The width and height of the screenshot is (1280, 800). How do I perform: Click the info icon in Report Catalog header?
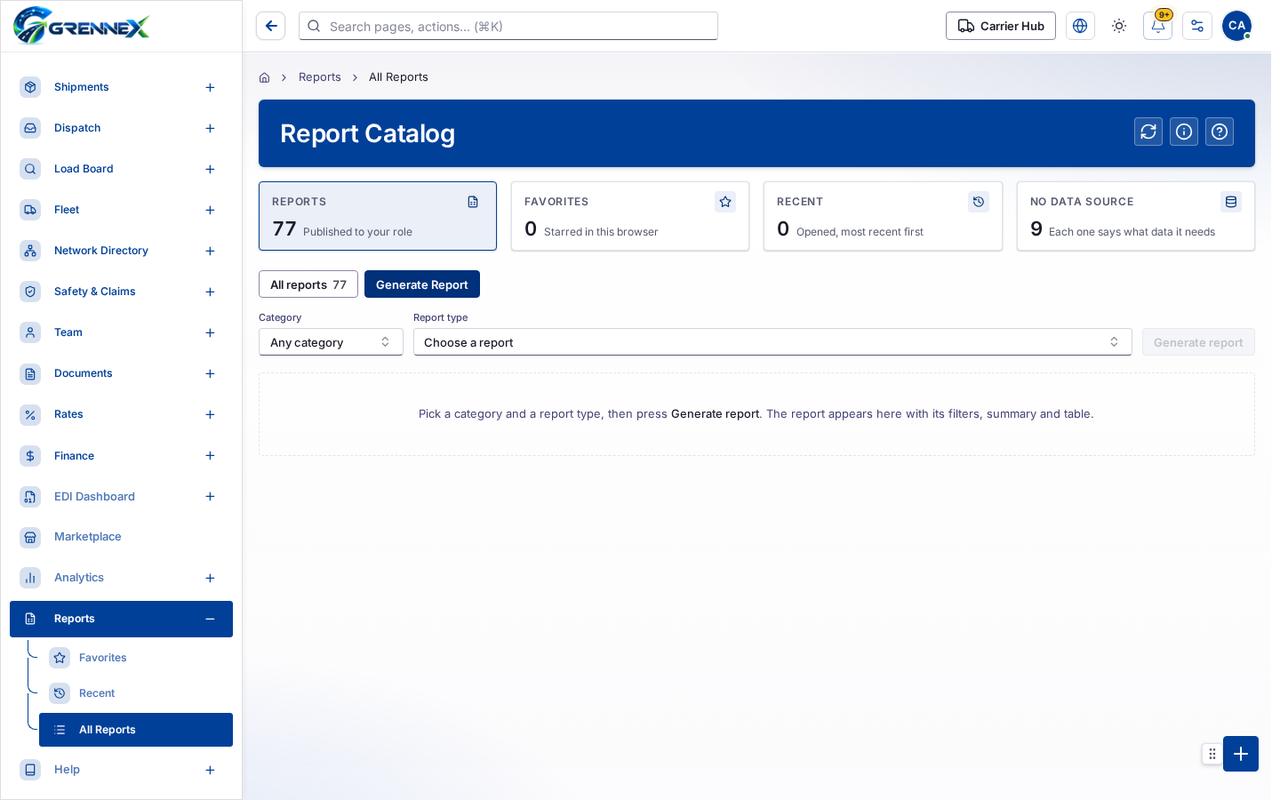click(1184, 132)
